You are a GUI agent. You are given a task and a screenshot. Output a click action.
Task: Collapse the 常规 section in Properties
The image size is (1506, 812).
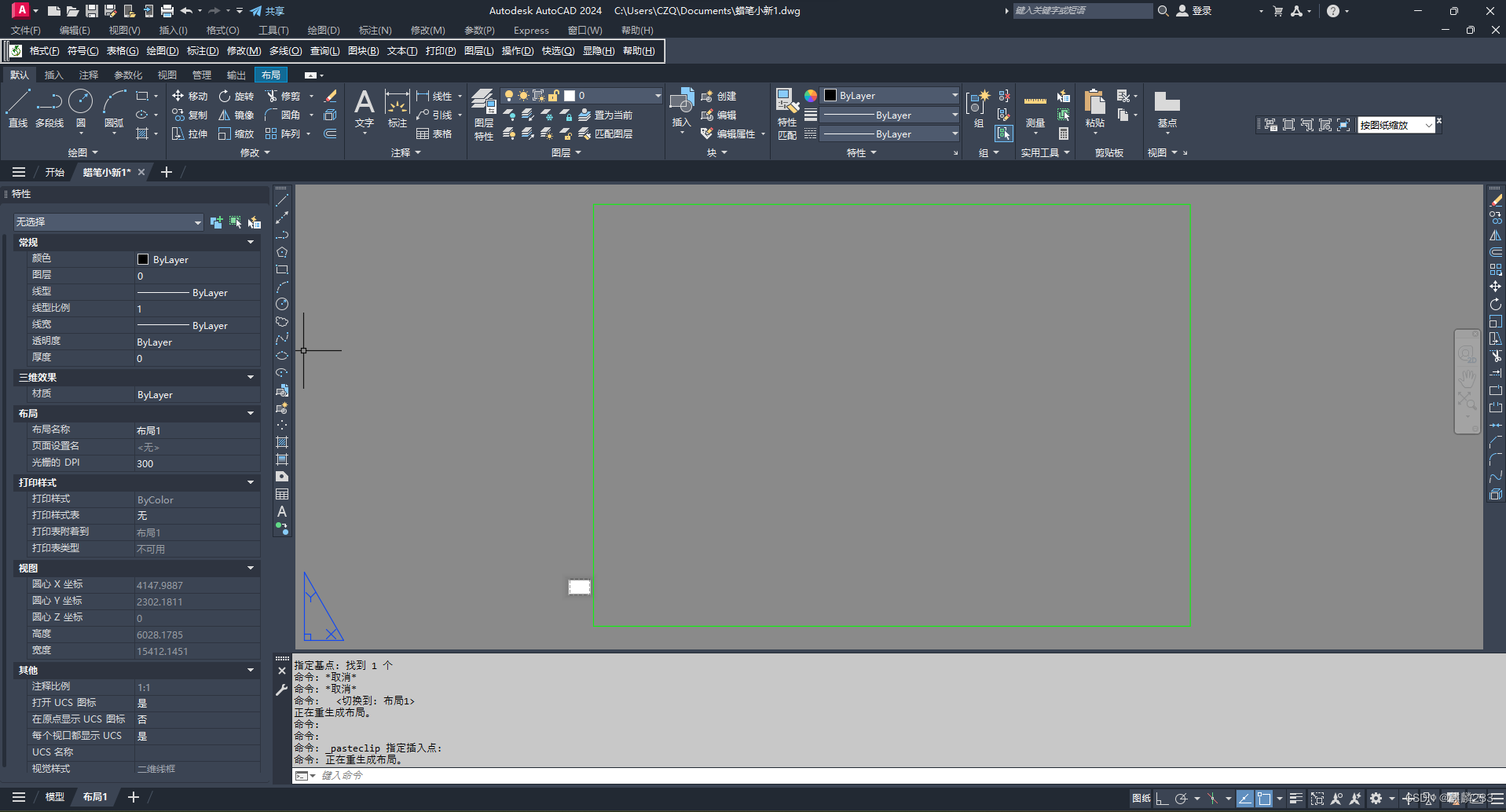pos(251,242)
